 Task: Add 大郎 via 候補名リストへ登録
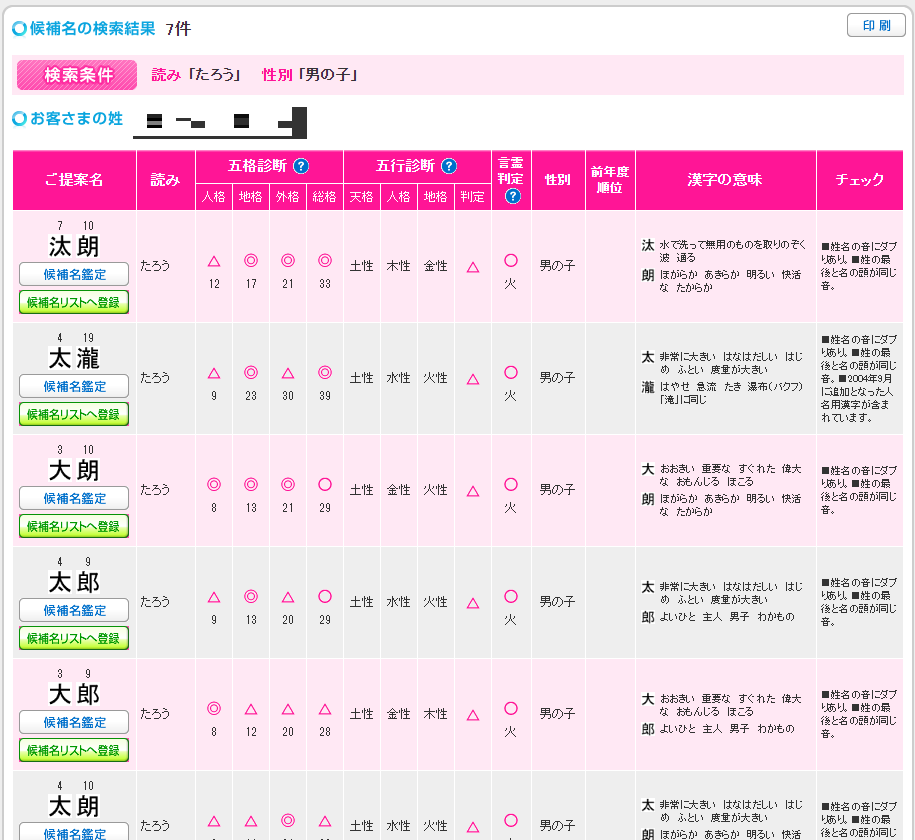tap(74, 751)
